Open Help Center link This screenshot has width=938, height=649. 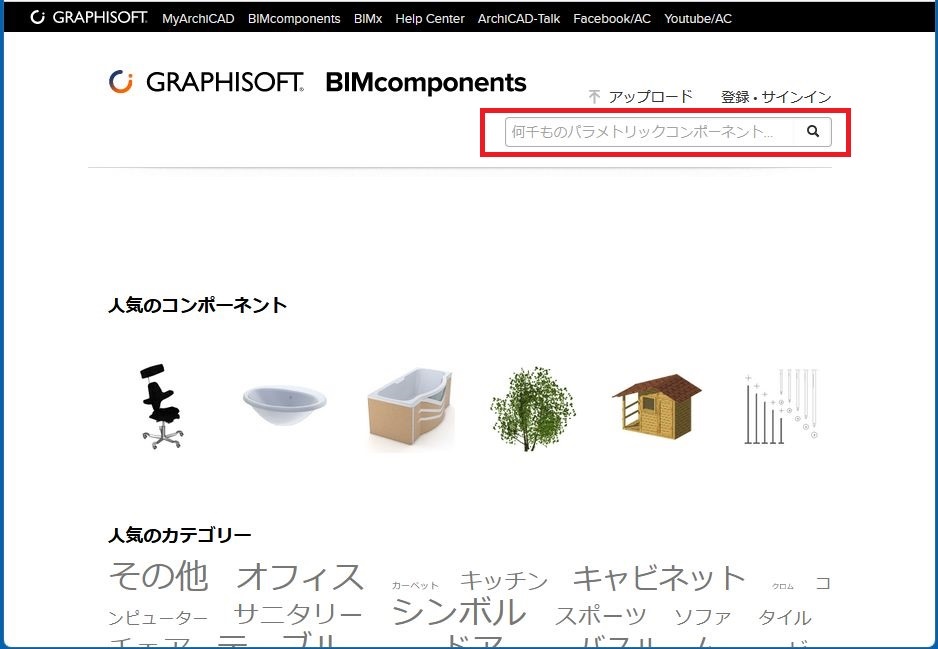coord(430,19)
